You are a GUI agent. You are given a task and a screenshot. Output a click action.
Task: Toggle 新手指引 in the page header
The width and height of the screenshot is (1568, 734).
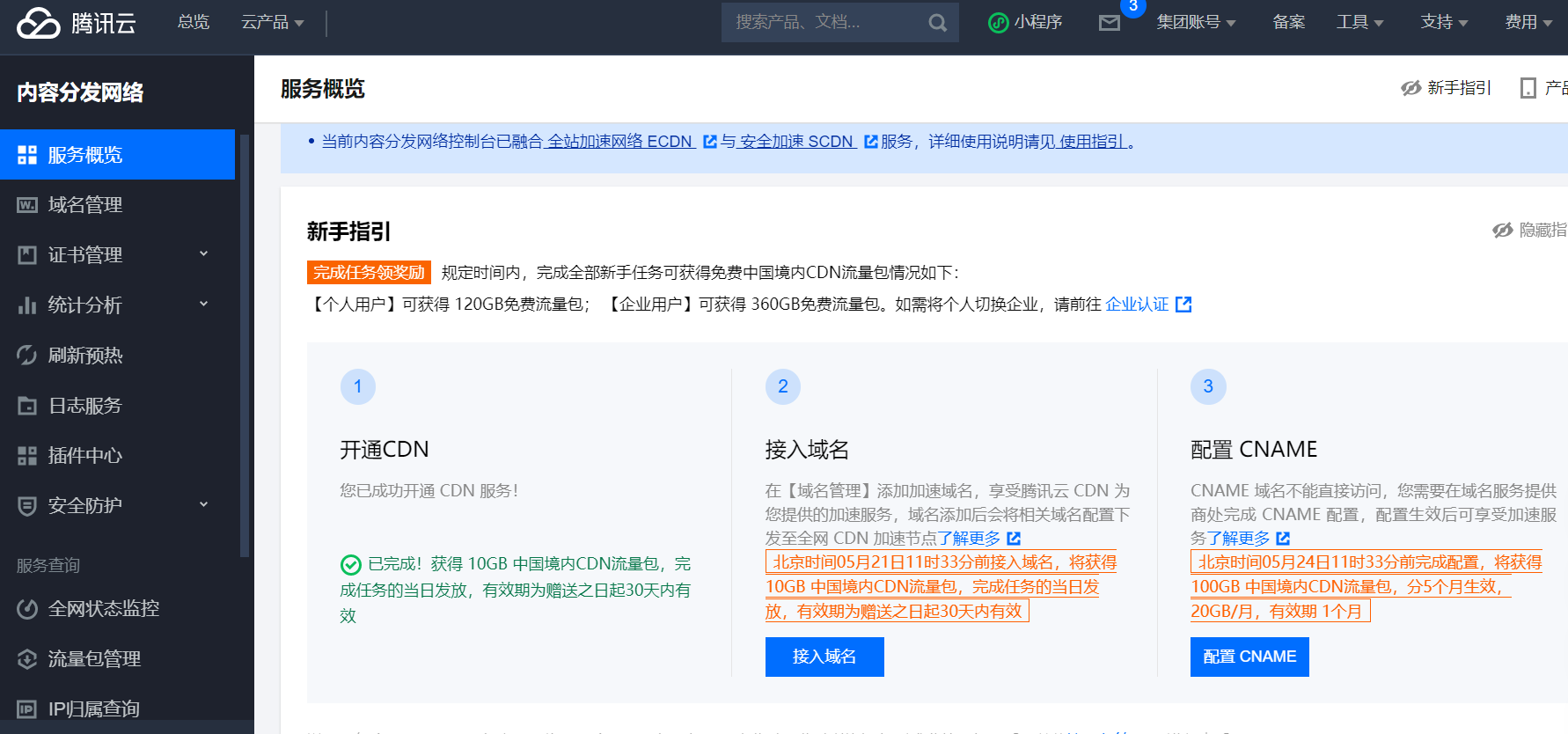(1446, 88)
